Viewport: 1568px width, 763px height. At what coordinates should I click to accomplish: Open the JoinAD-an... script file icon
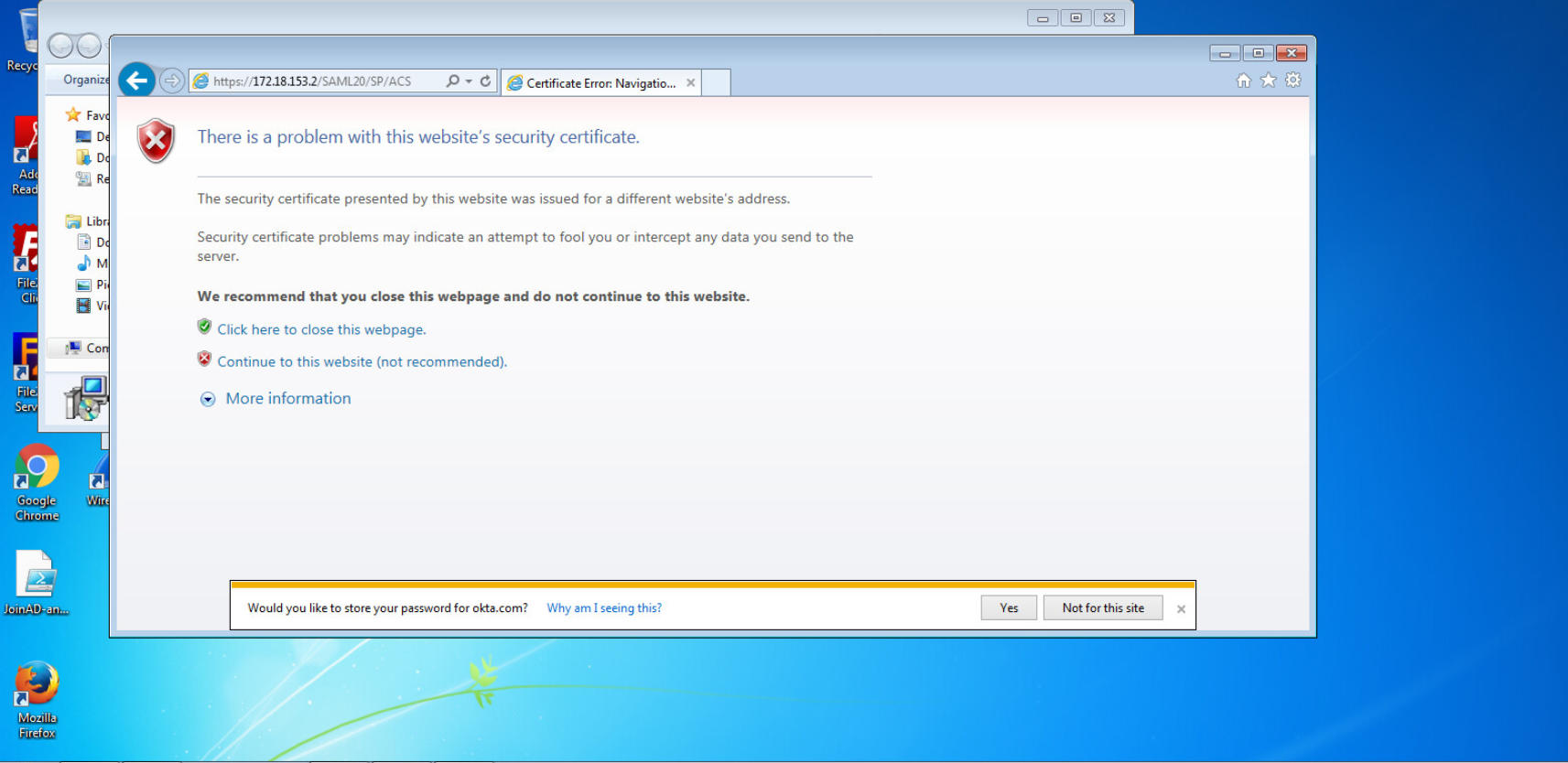[x=37, y=583]
